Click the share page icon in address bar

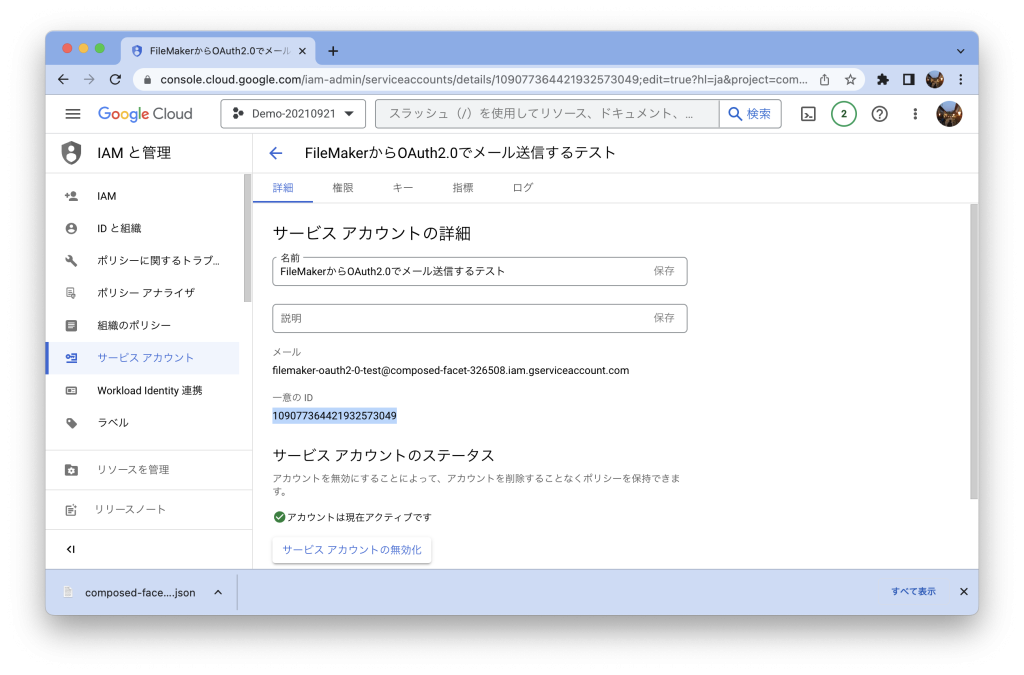[x=824, y=80]
